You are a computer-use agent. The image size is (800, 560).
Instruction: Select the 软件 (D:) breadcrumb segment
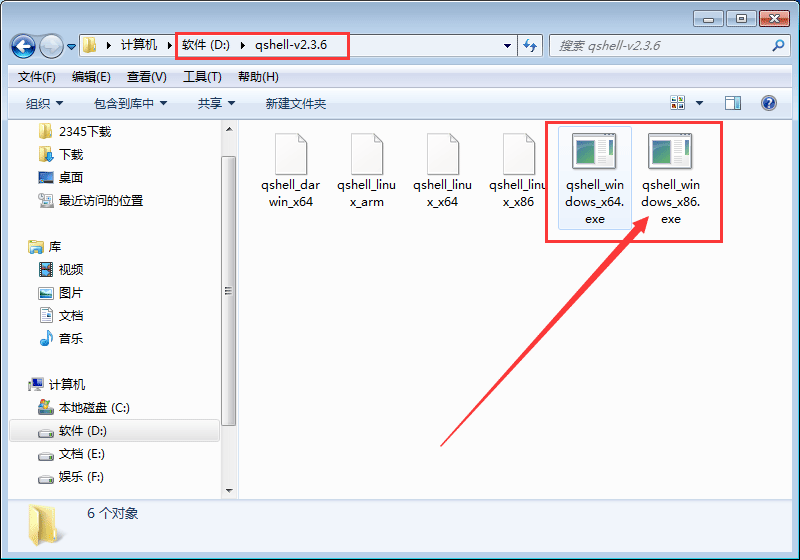206,45
